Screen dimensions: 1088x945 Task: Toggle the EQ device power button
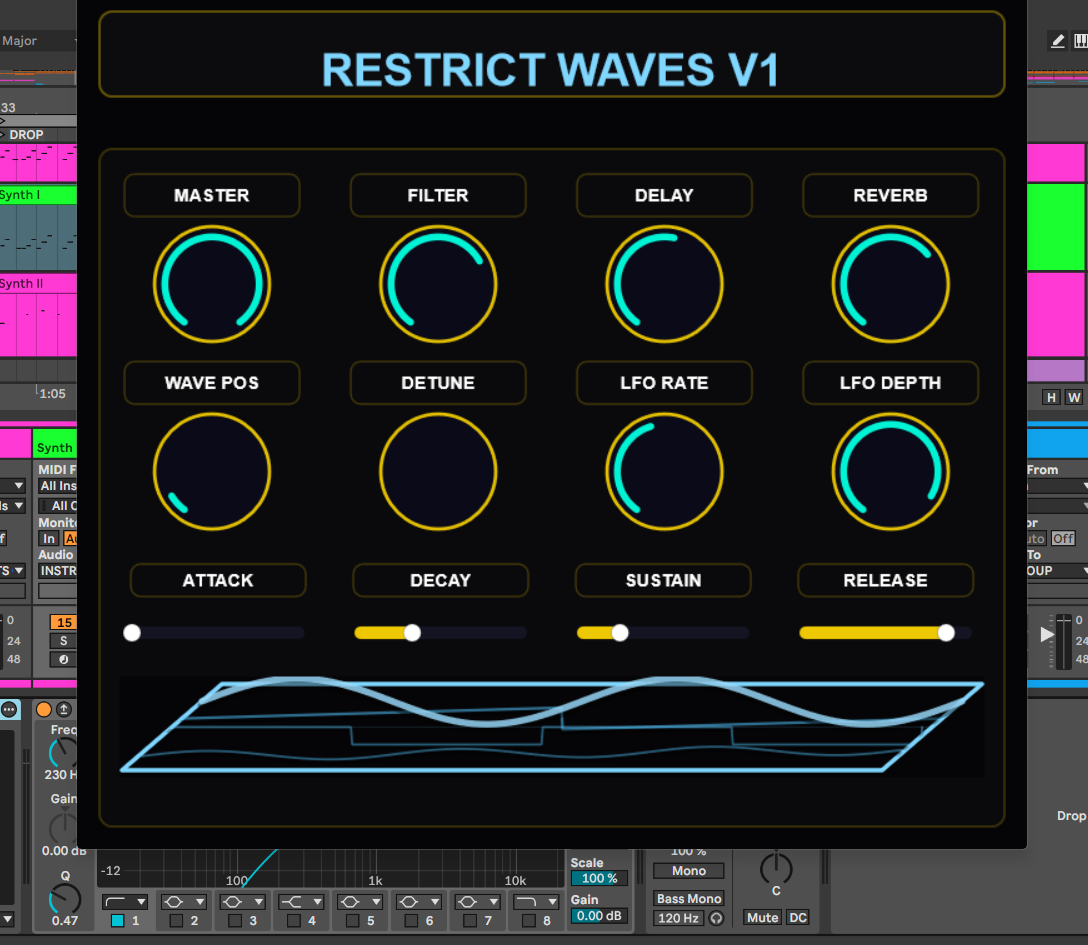(x=44, y=709)
